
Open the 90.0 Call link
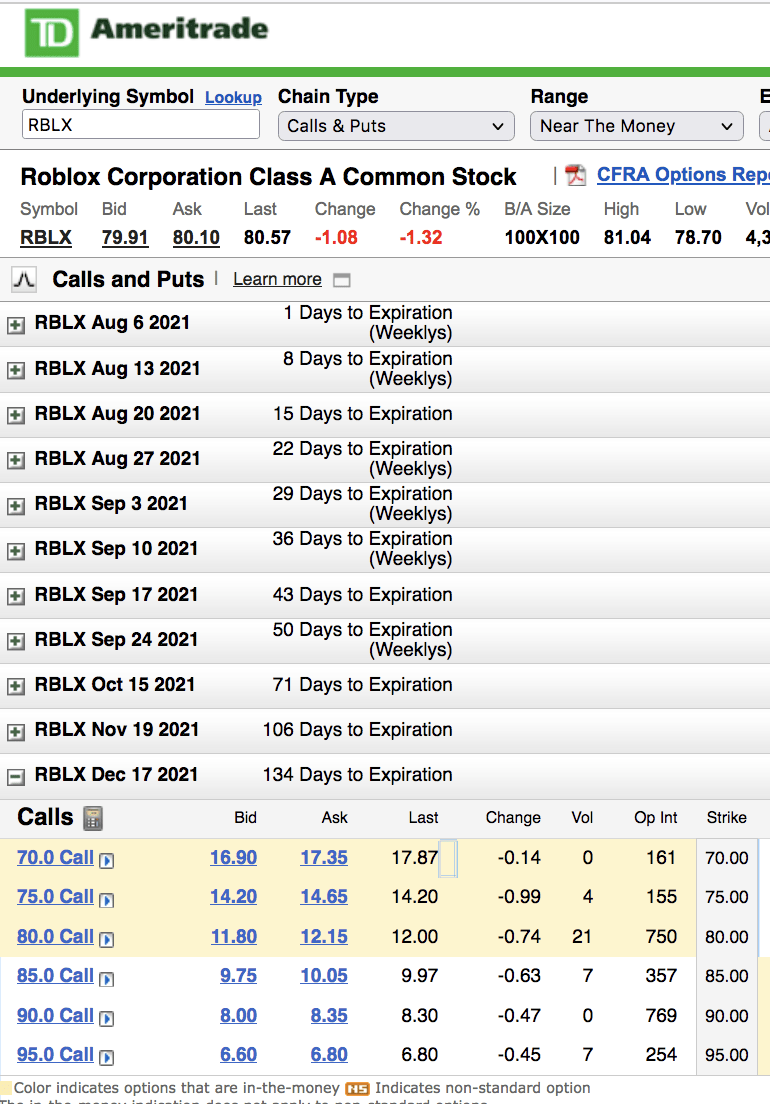click(x=55, y=1015)
